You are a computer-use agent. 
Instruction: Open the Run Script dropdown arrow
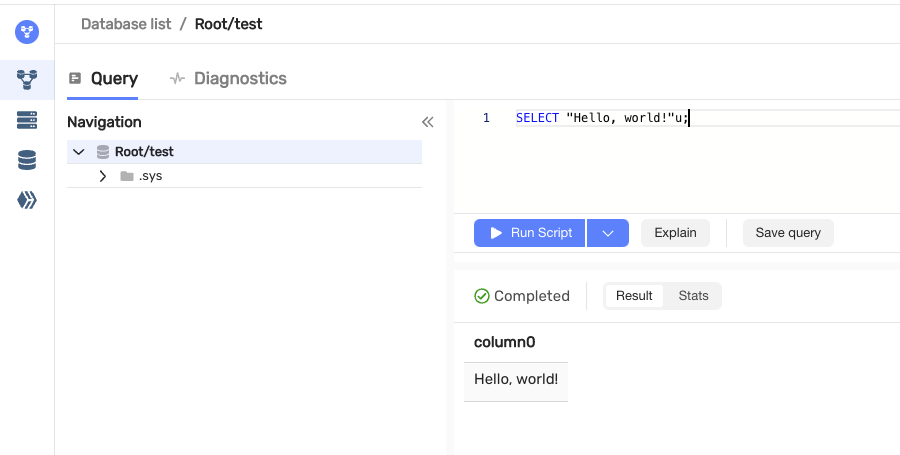[x=607, y=233]
